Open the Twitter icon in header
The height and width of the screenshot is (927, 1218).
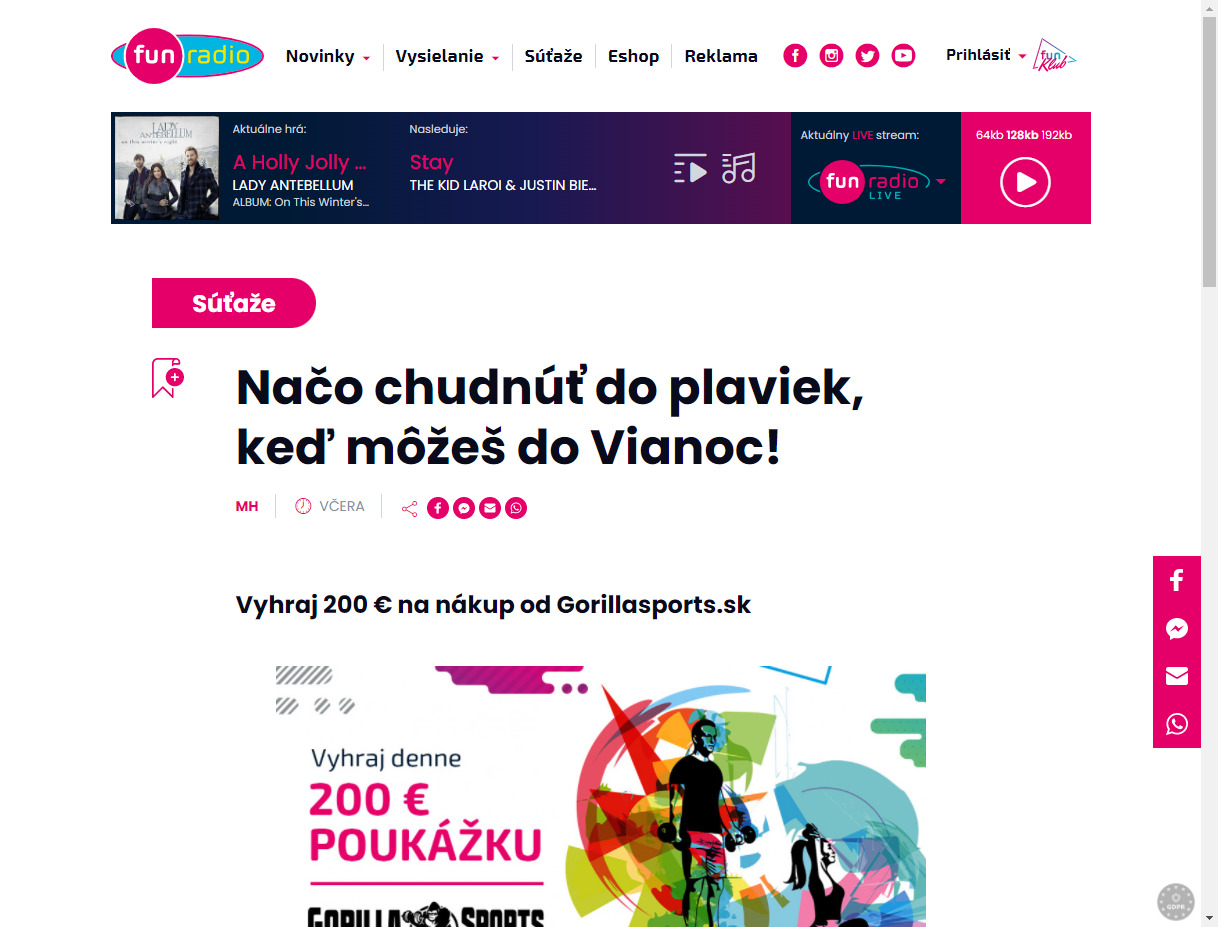point(867,56)
